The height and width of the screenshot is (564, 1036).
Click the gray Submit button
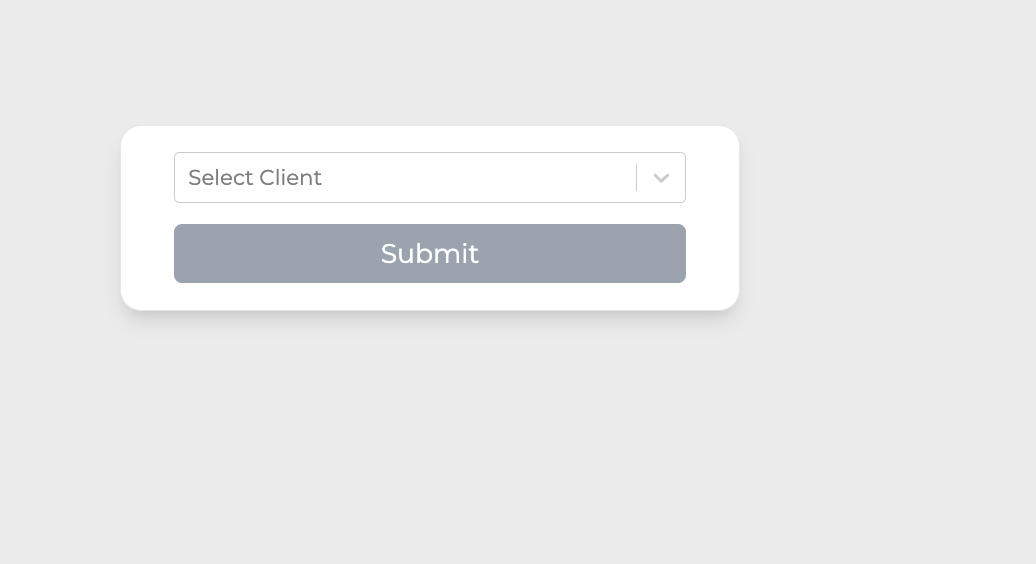(430, 254)
